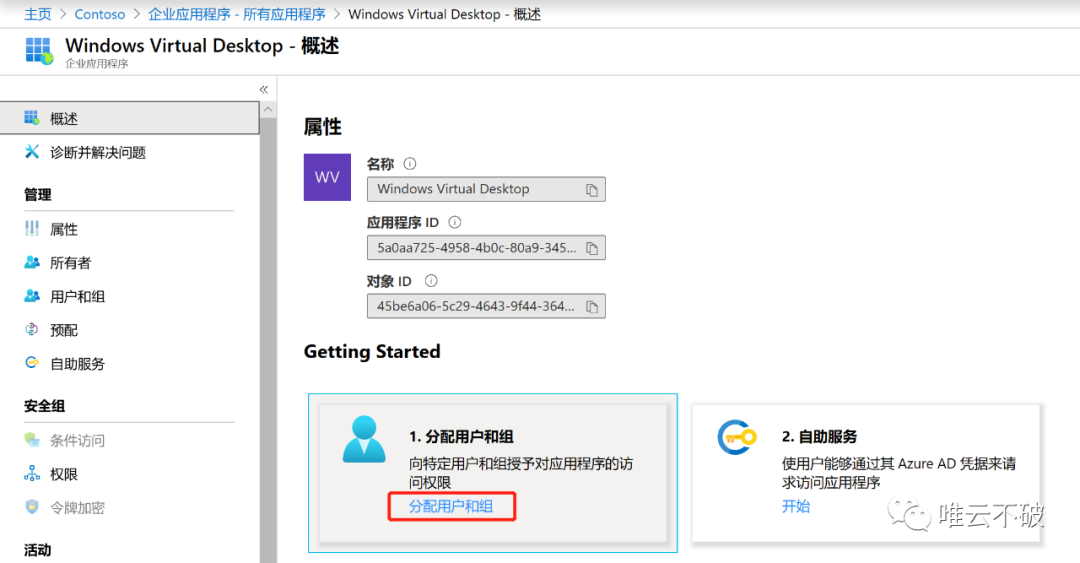Click the shield icon beside 令牌加密
The image size is (1080, 563).
[x=32, y=506]
